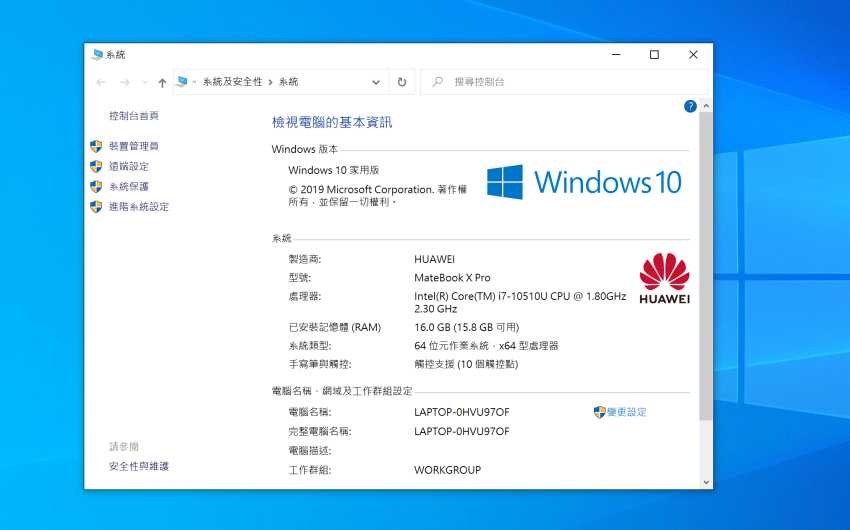Click the 觸控支援 (10 個觸控點) value
This screenshot has width=850, height=530.
pyautogui.click(x=466, y=364)
